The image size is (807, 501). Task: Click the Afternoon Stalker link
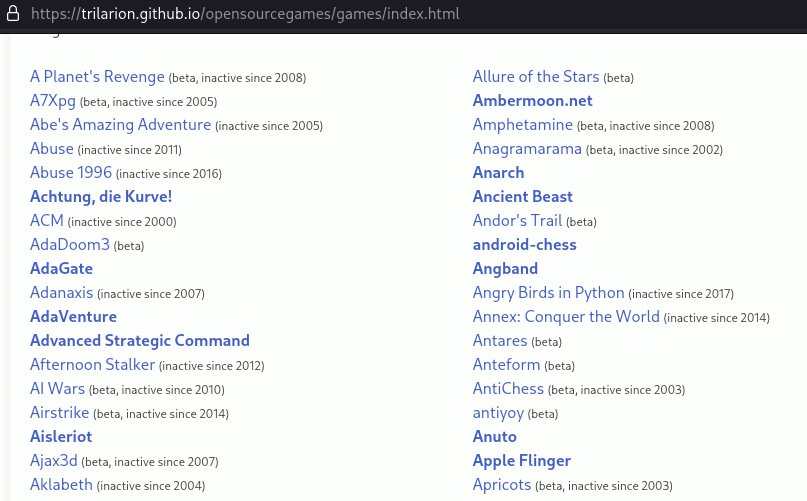[x=92, y=365]
